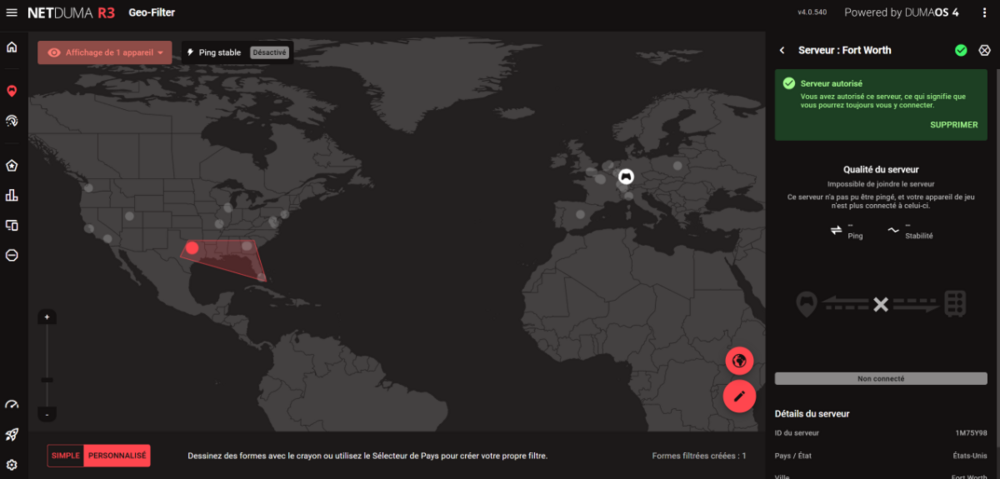Image resolution: width=1000 pixels, height=479 pixels.
Task: Click the SUPPRIMER button
Action: pos(953,125)
